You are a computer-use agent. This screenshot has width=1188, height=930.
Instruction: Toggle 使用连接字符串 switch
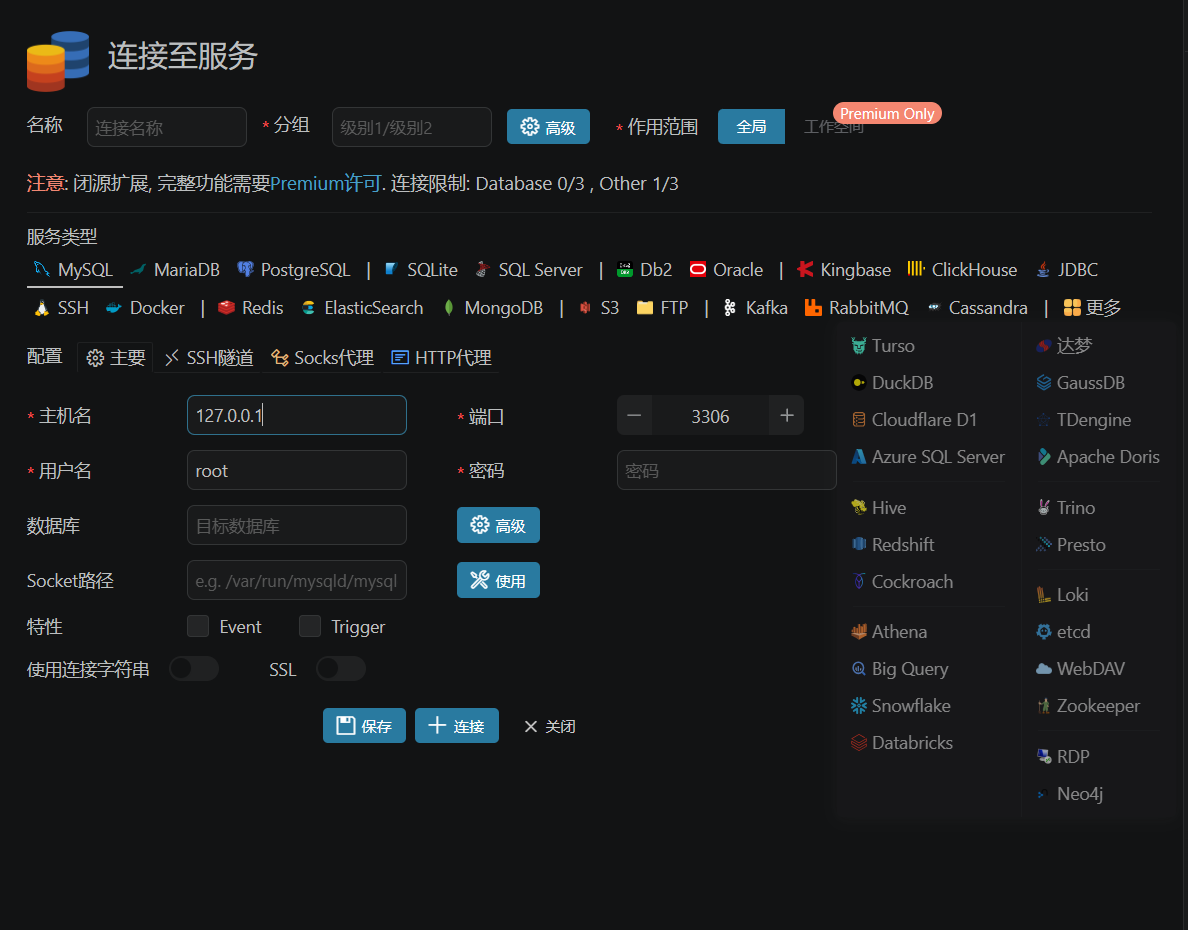(194, 669)
